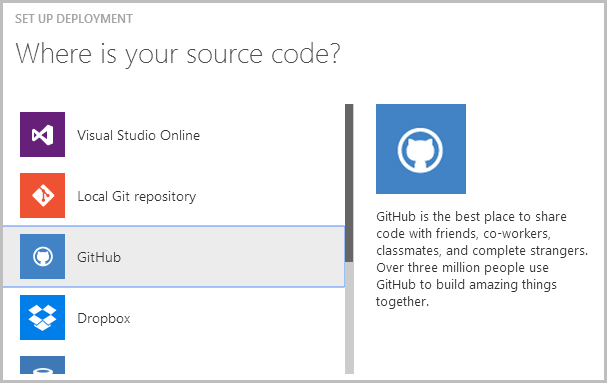Choose the Local Git repository label

coord(137,196)
